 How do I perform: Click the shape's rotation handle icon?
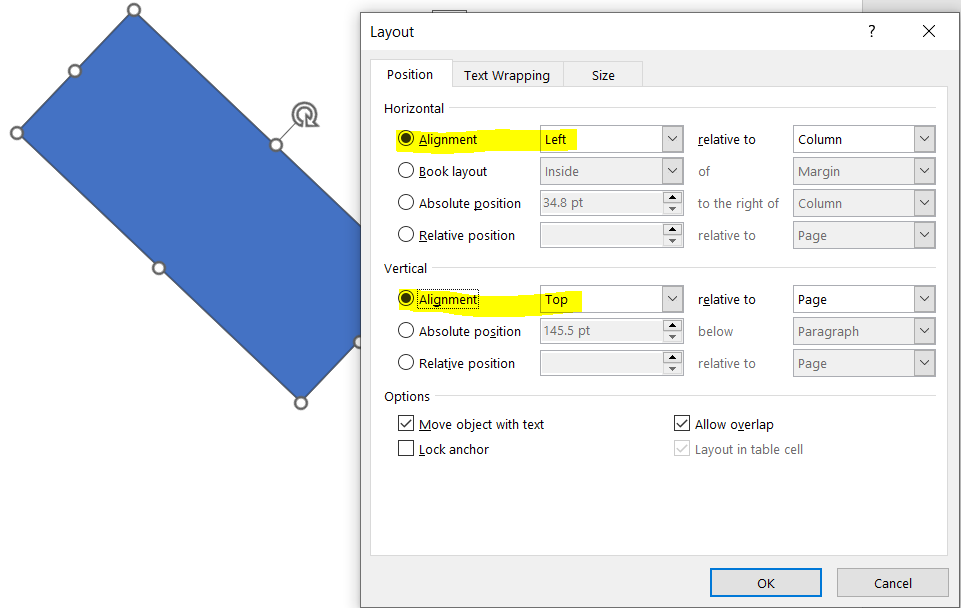(306, 115)
